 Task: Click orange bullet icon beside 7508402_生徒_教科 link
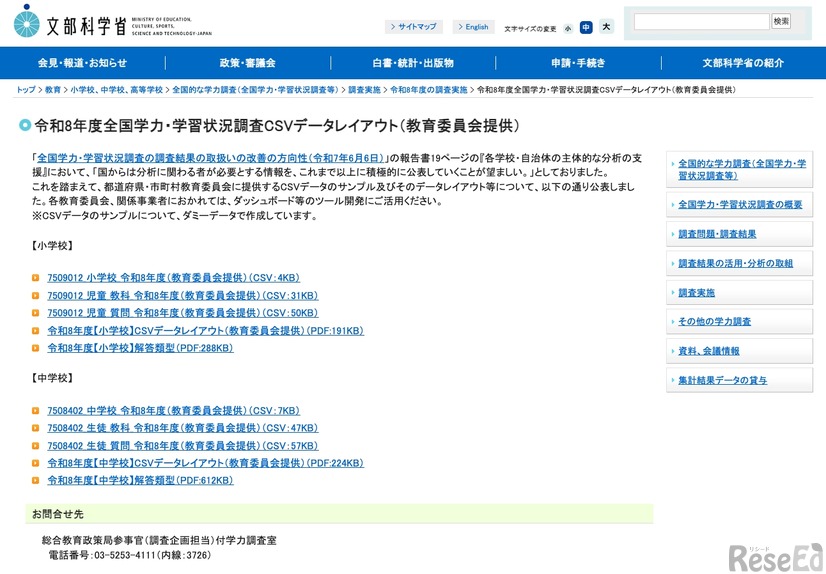[35, 428]
